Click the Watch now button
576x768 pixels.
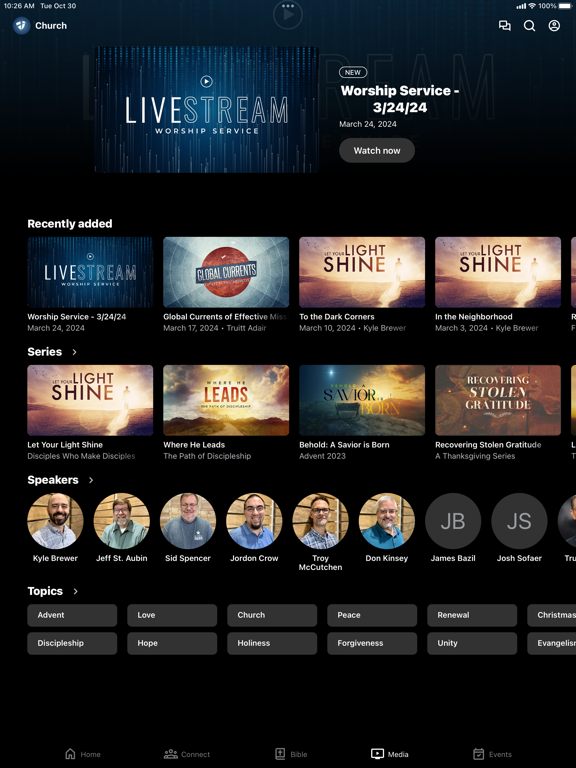[377, 150]
